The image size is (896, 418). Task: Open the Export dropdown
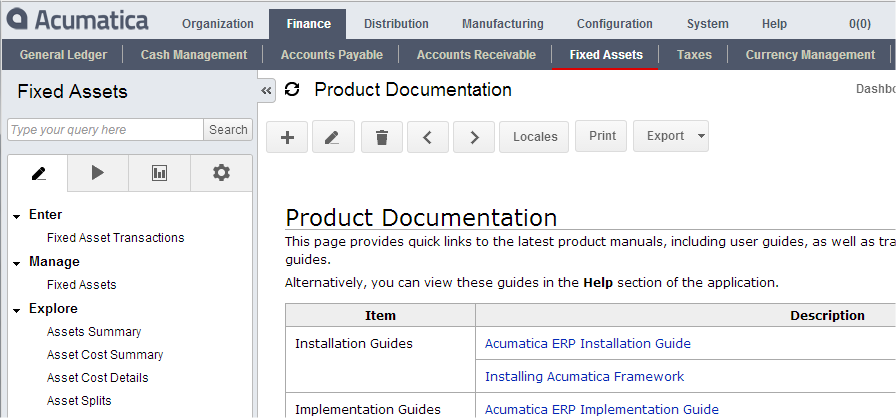coord(671,136)
